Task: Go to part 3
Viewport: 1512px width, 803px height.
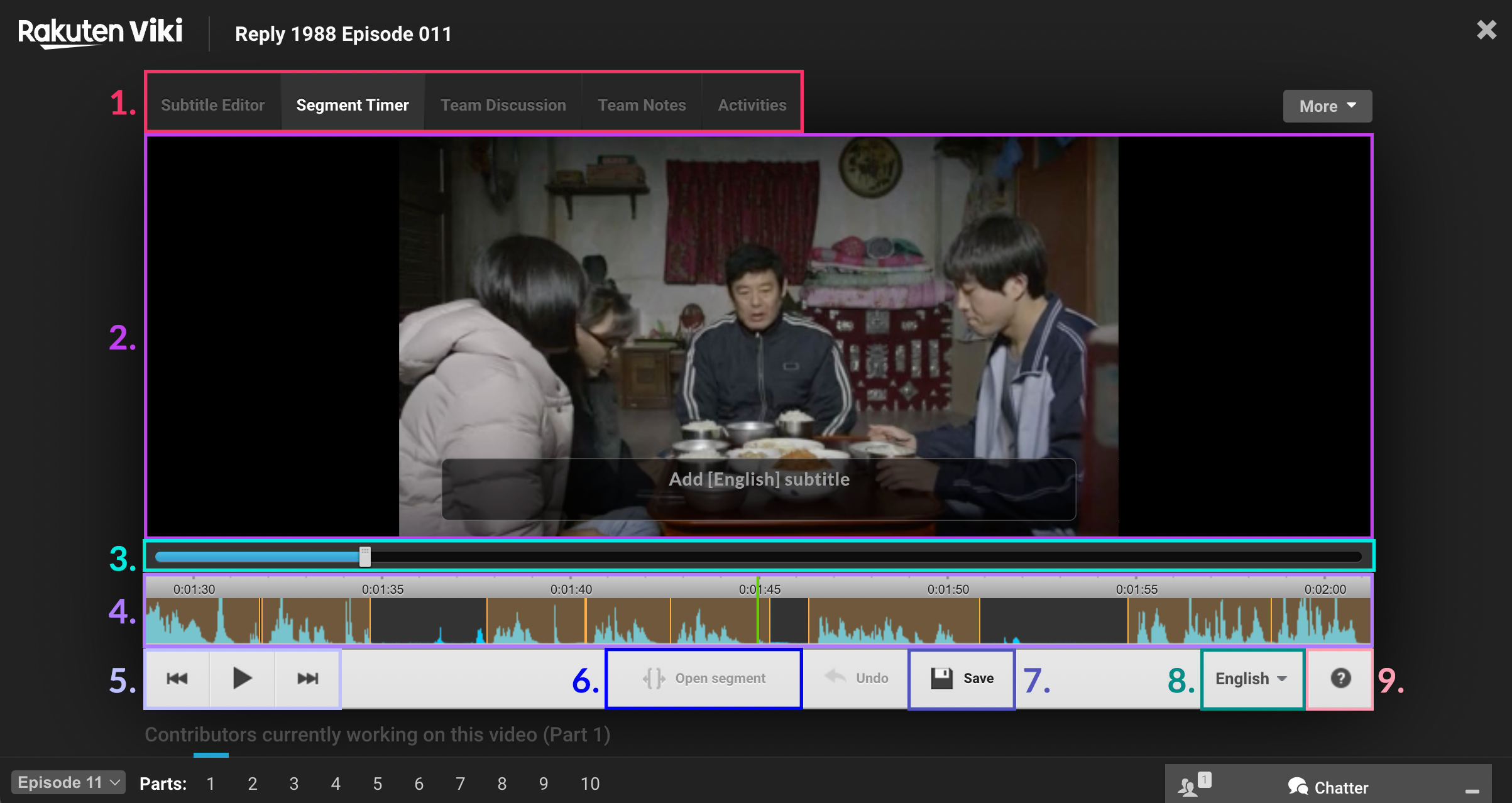Action: tap(294, 784)
